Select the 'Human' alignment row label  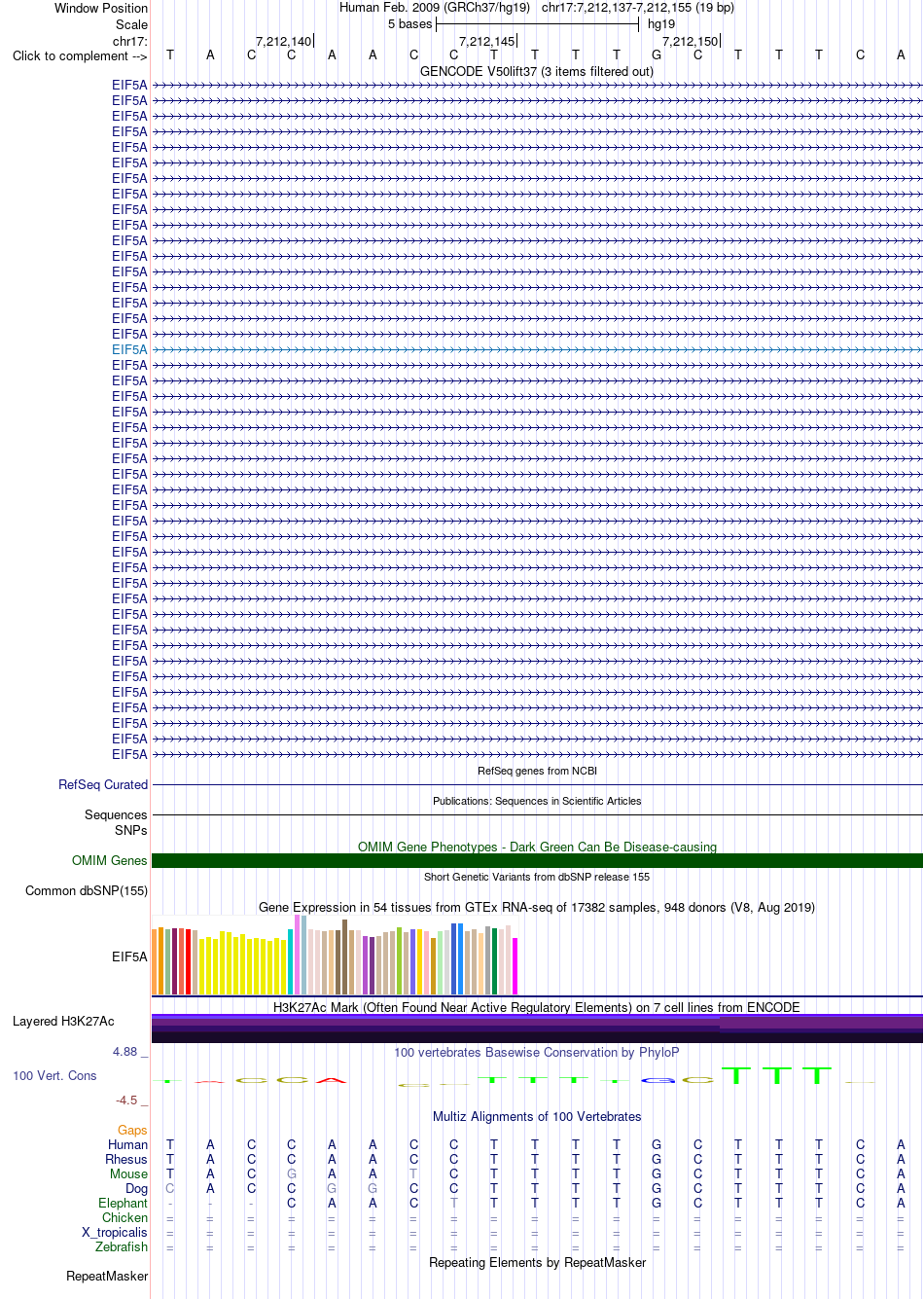click(127, 1144)
